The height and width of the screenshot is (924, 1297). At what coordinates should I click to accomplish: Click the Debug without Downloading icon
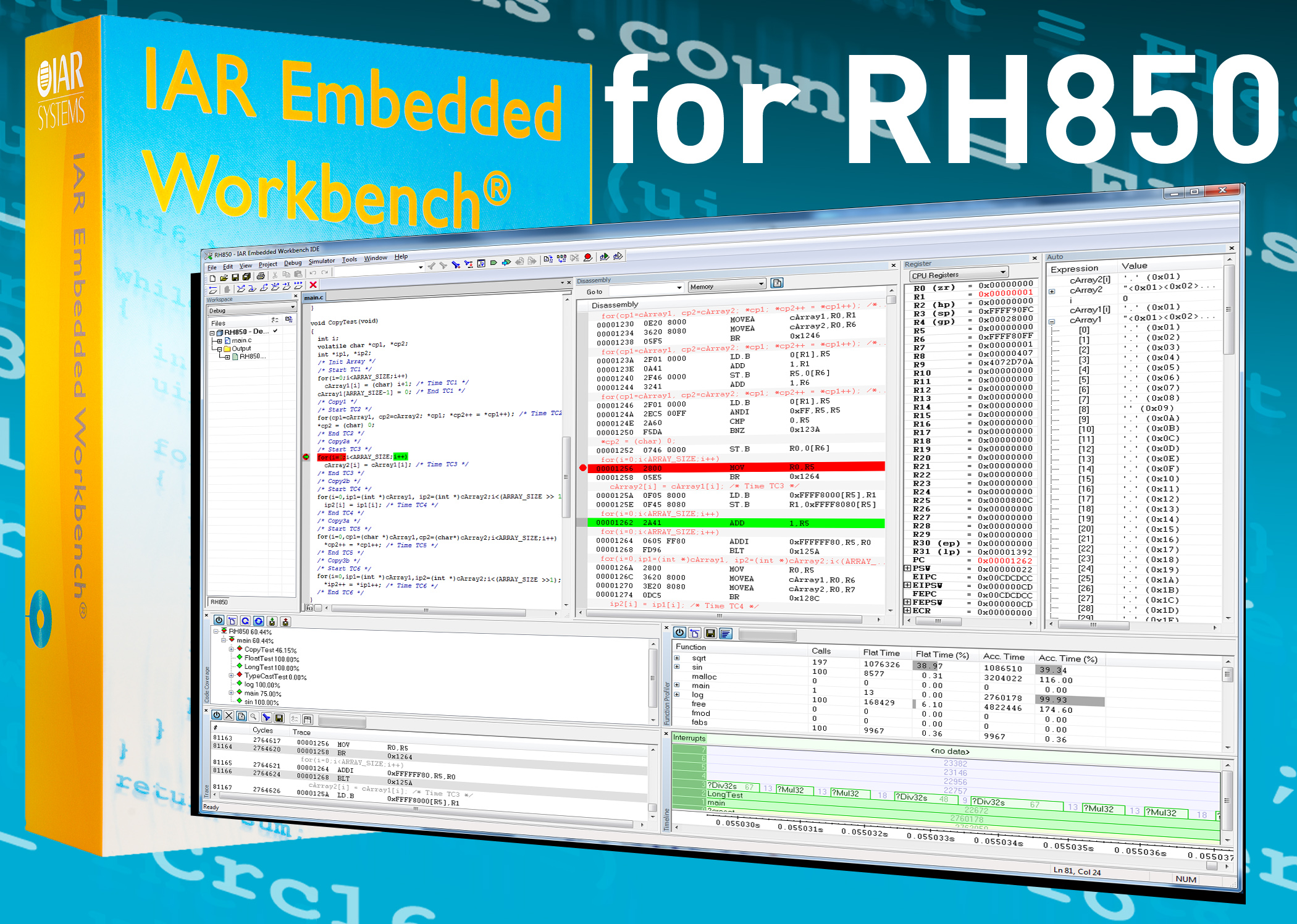[x=618, y=256]
